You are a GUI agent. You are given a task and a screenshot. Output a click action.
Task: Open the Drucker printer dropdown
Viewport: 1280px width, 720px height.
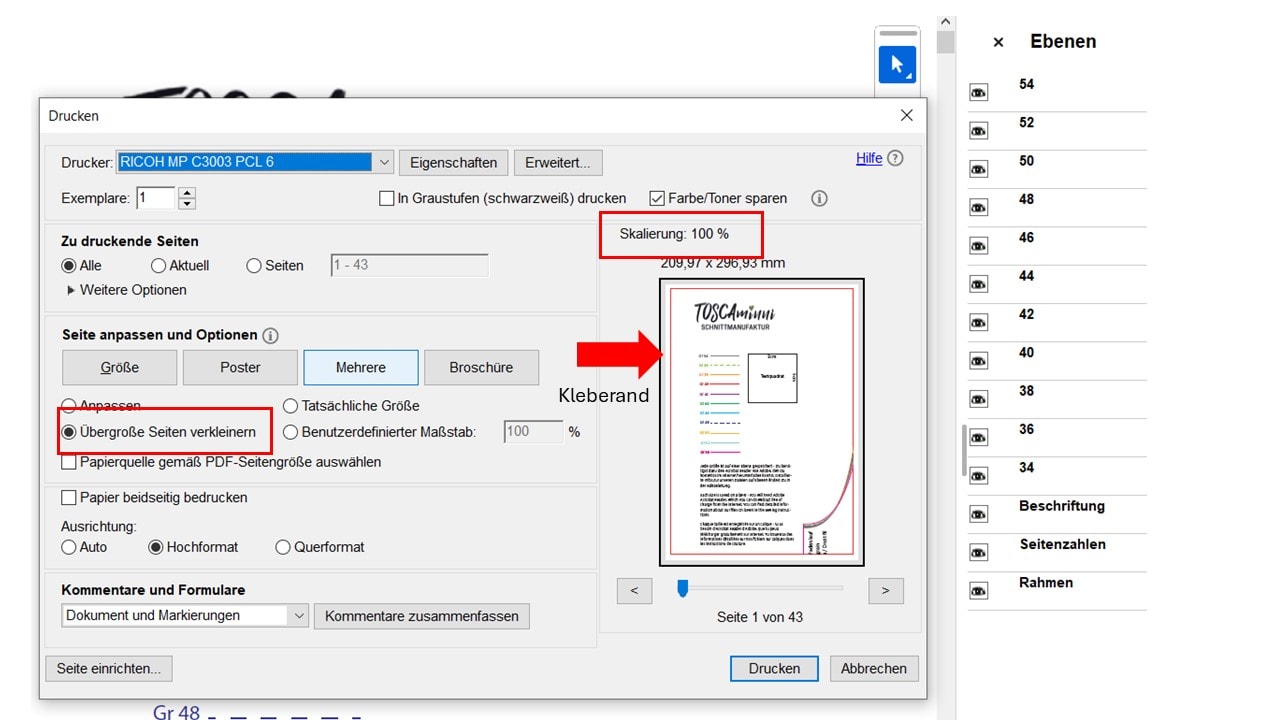385,162
